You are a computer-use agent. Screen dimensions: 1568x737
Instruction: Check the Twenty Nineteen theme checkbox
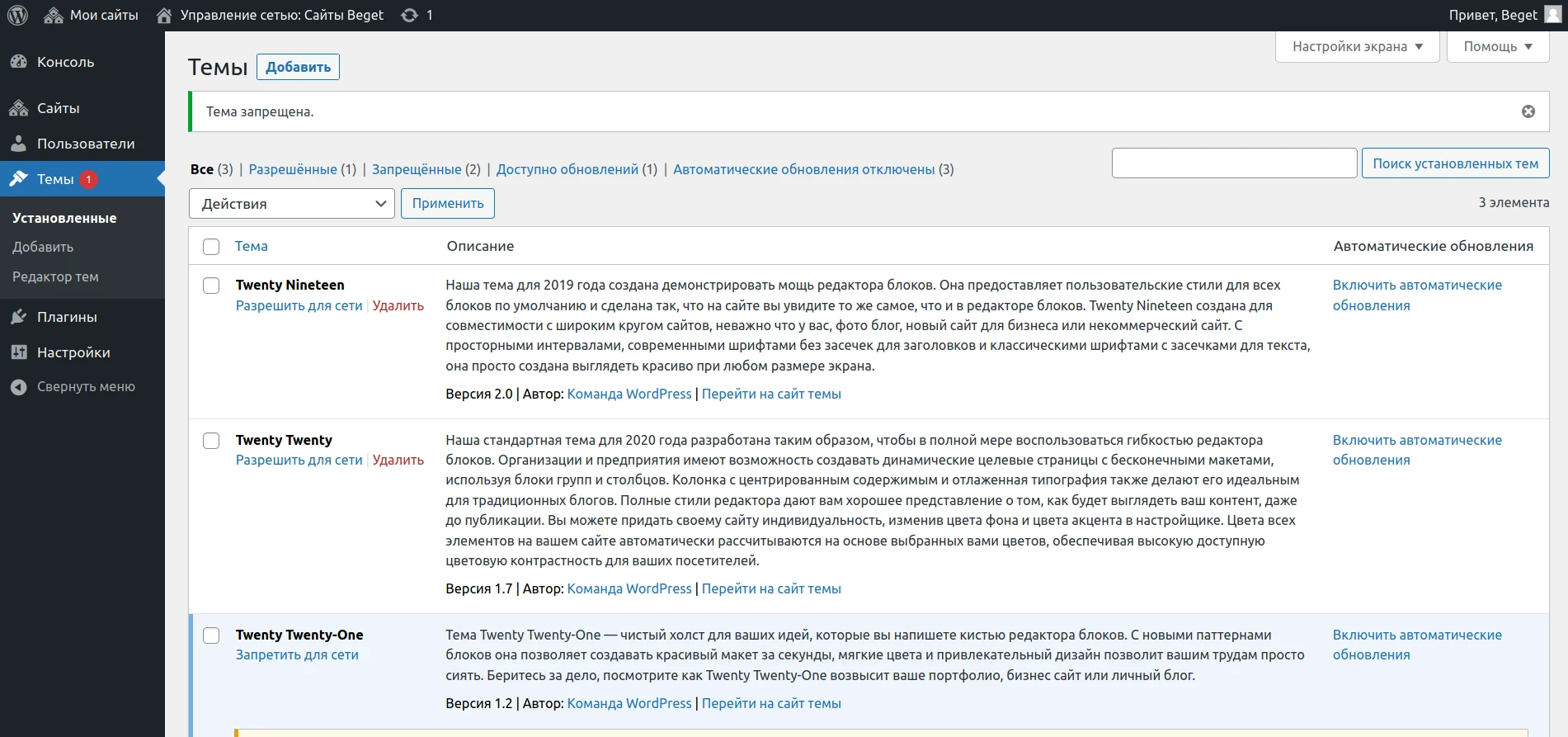coord(211,286)
